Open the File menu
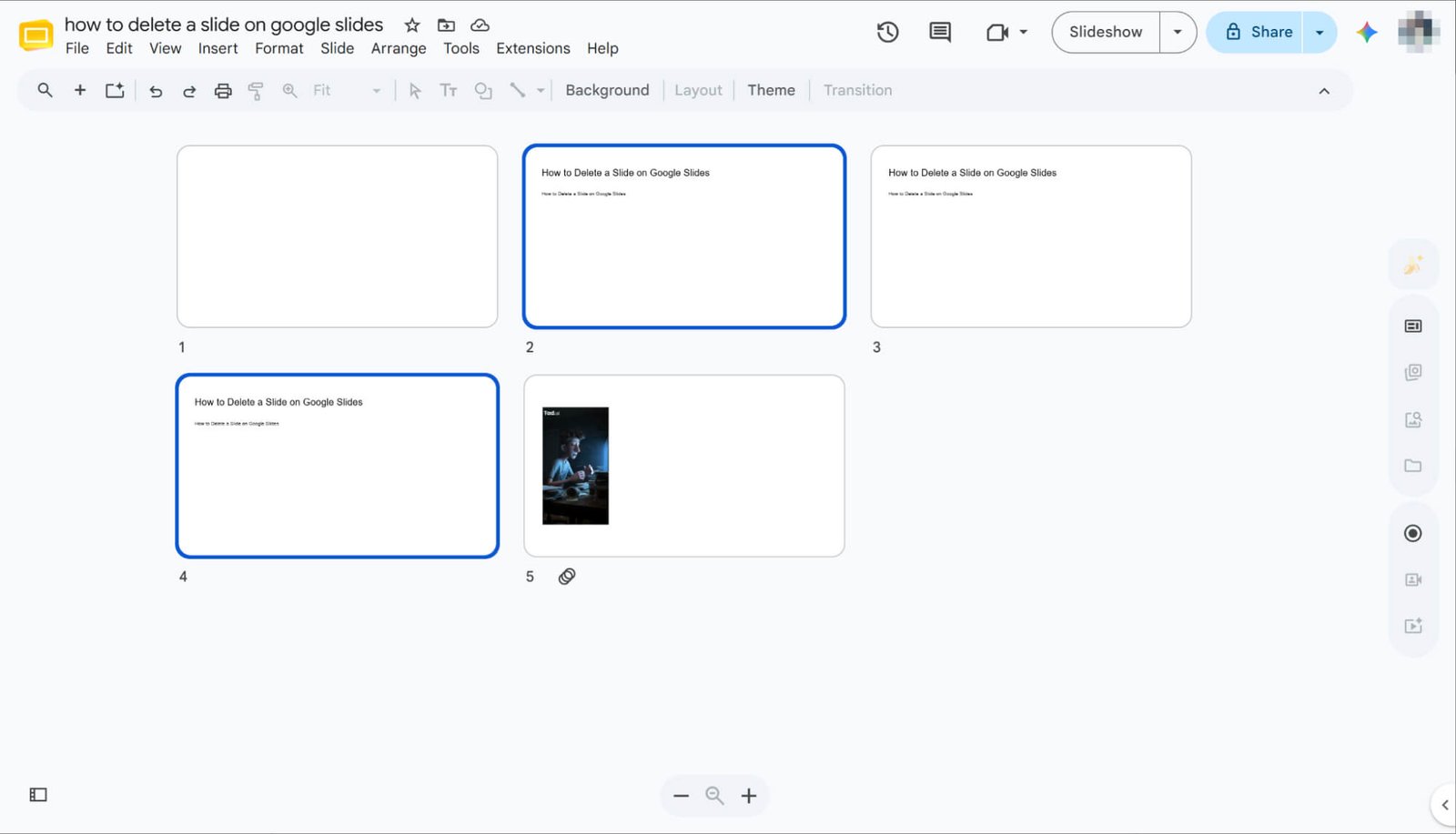This screenshot has width=1456, height=834. pyautogui.click(x=77, y=48)
